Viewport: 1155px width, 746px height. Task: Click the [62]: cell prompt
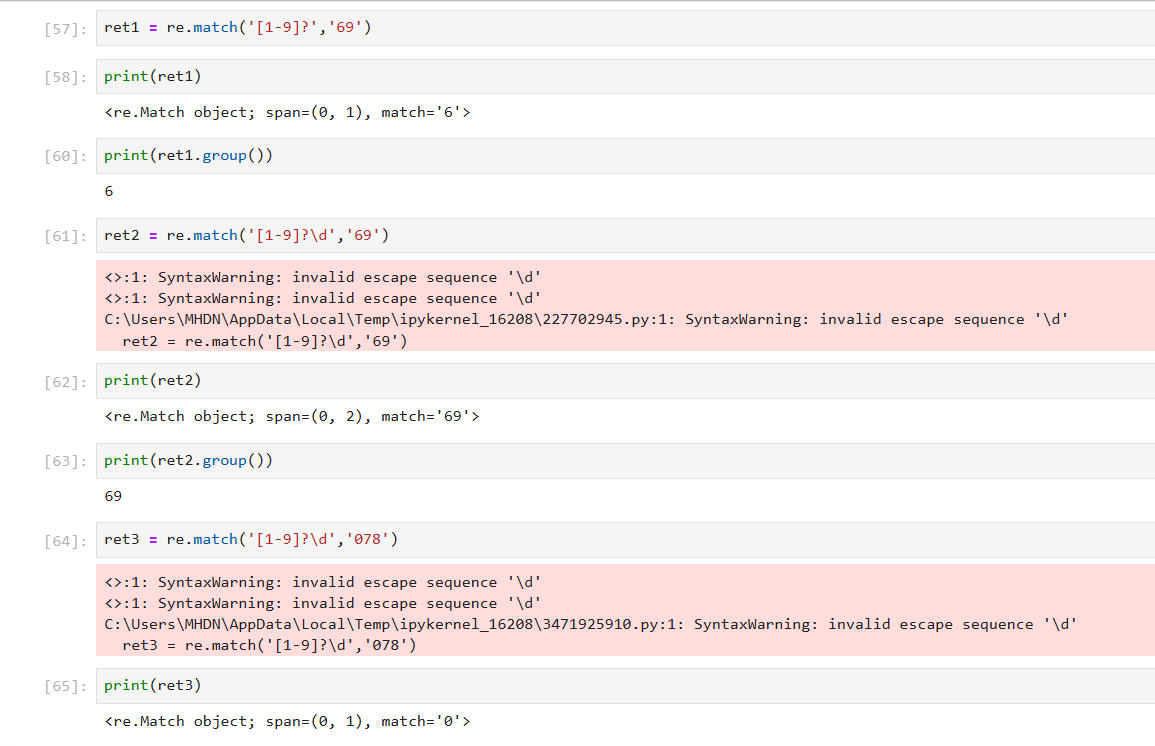(x=66, y=382)
